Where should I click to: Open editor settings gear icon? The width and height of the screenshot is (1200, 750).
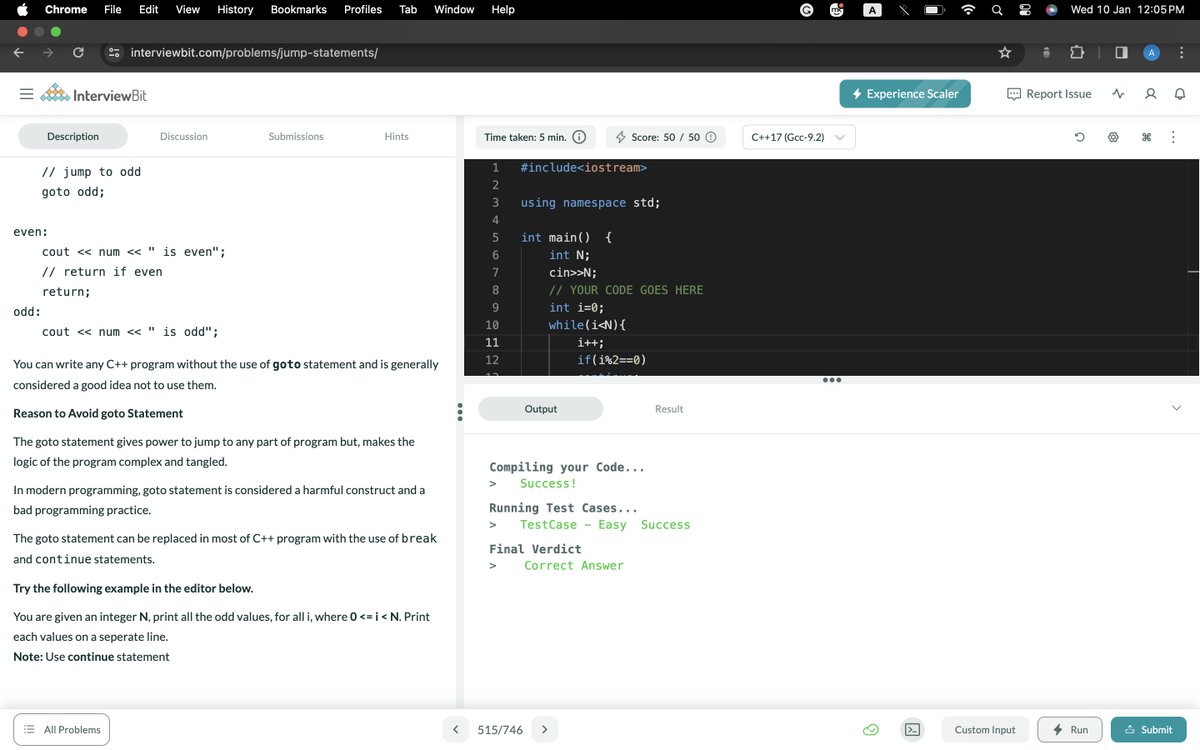[x=1112, y=137]
